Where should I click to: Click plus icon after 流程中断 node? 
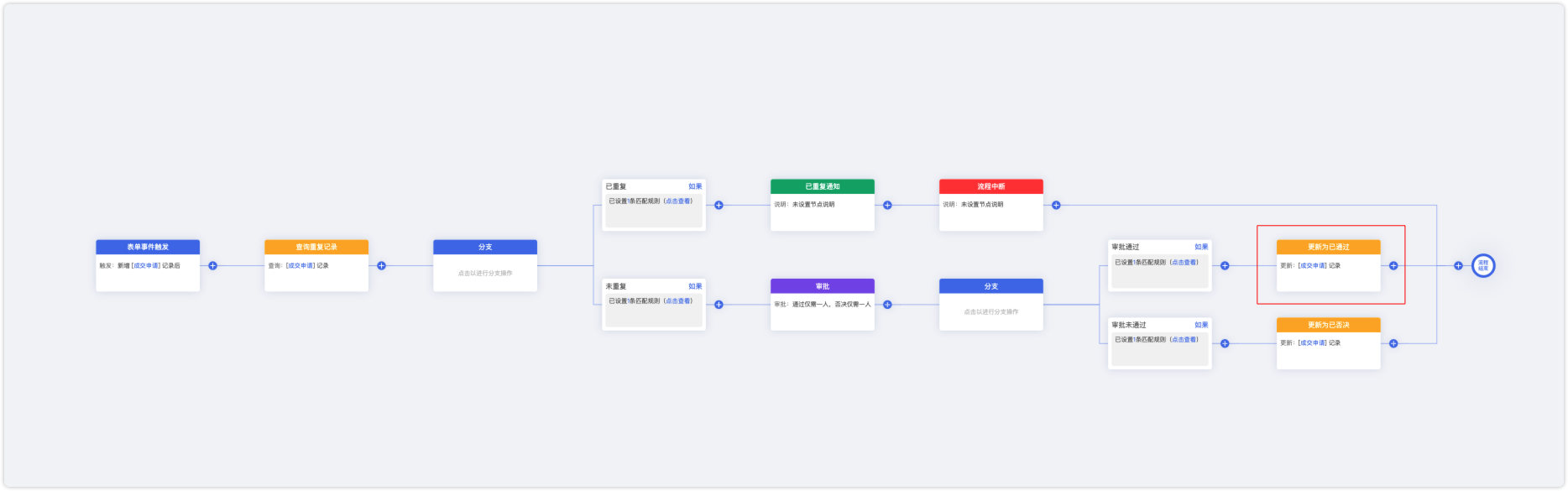pos(1056,205)
